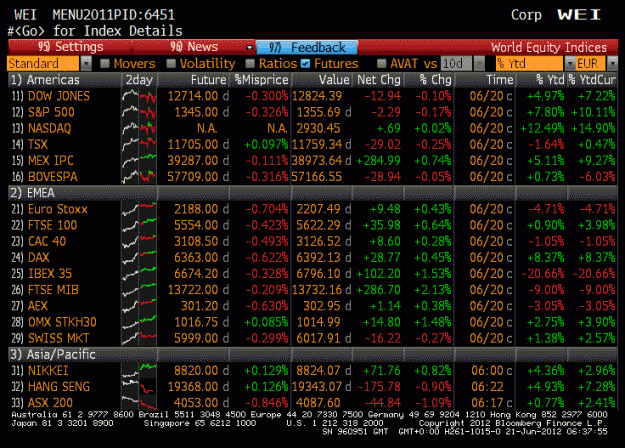Enable the Volatility checkbox
The image size is (625, 448).
pyautogui.click(x=171, y=63)
